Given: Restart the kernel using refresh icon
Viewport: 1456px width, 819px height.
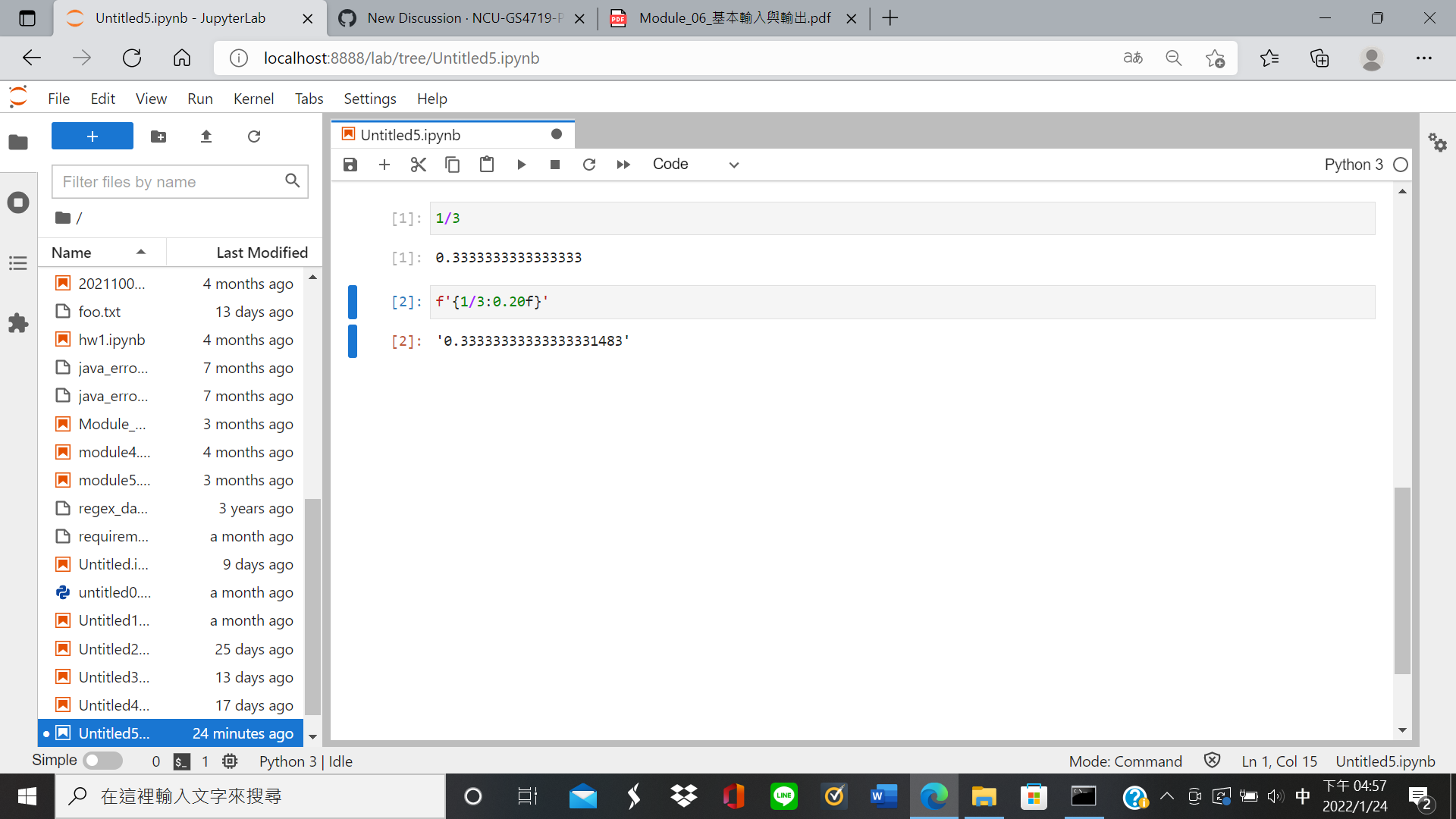Looking at the screenshot, I should pos(589,164).
